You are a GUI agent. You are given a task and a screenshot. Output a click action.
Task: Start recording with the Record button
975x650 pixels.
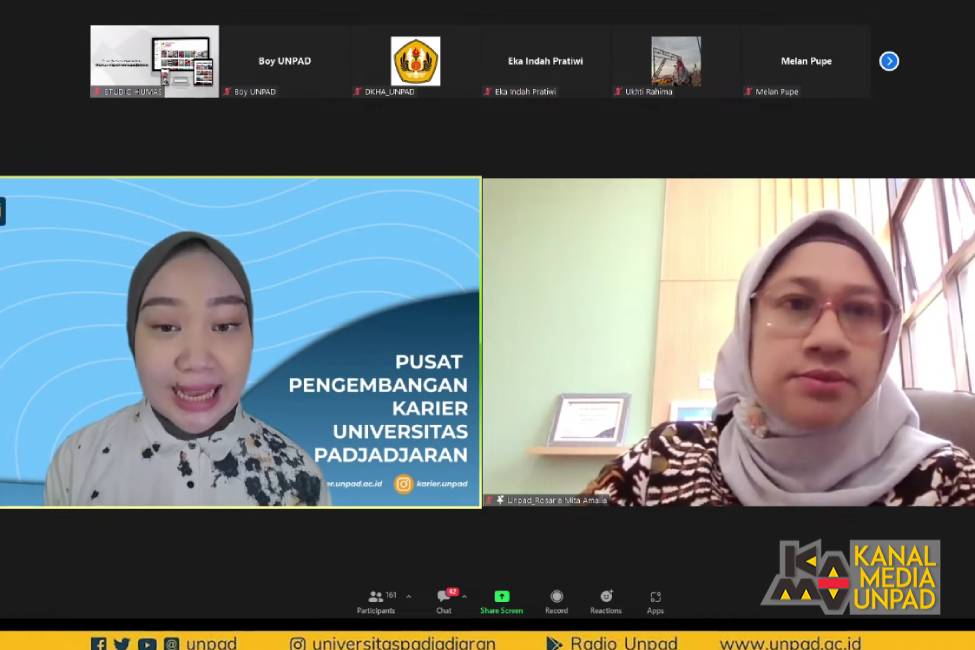click(x=556, y=600)
